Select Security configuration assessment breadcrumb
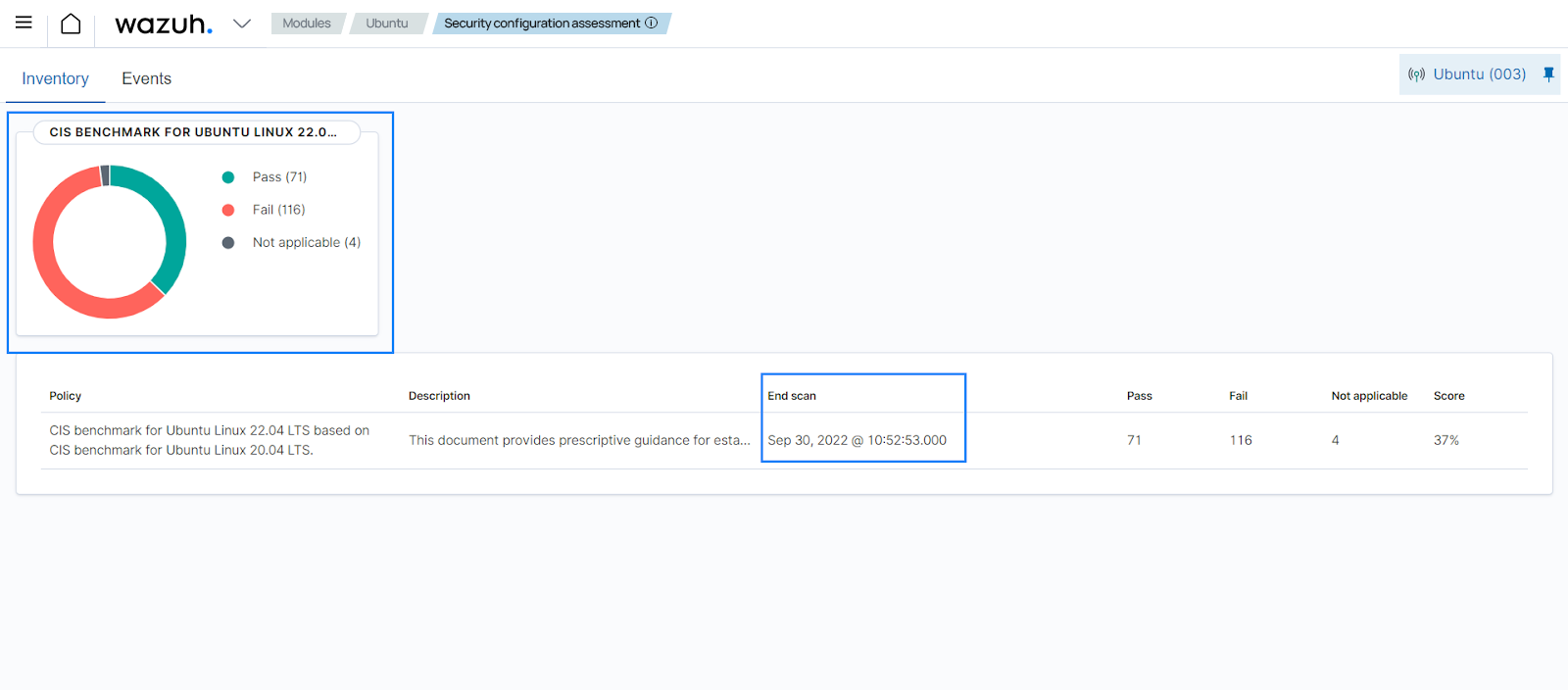 coord(542,24)
